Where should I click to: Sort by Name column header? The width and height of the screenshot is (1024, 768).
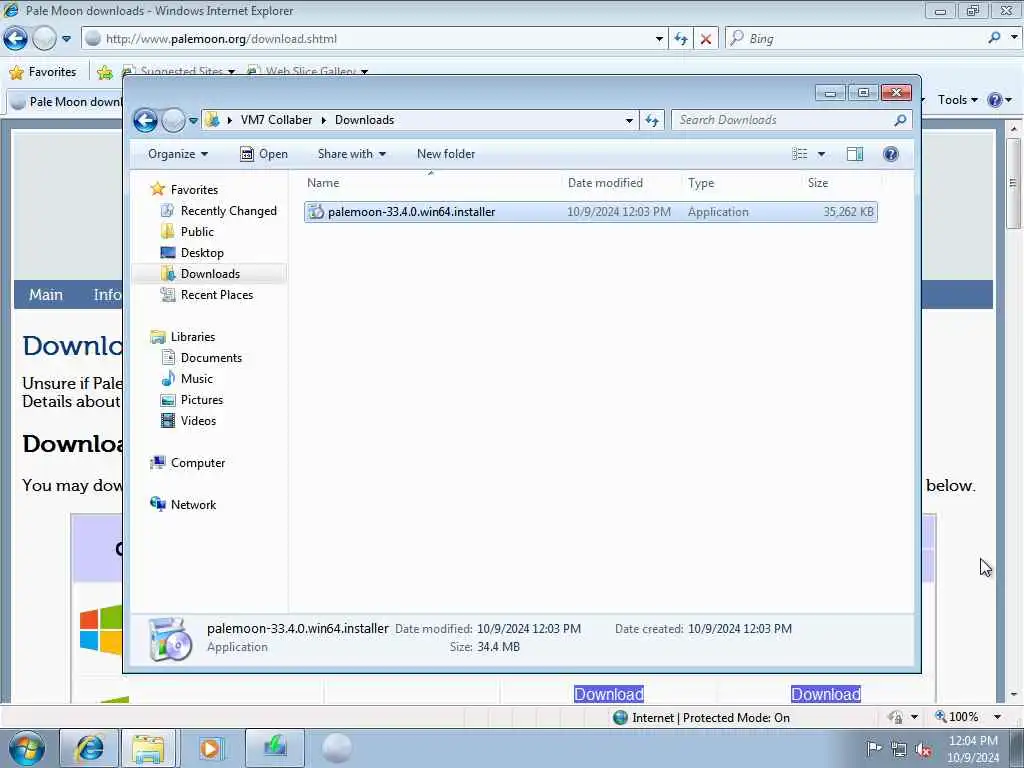(x=431, y=183)
